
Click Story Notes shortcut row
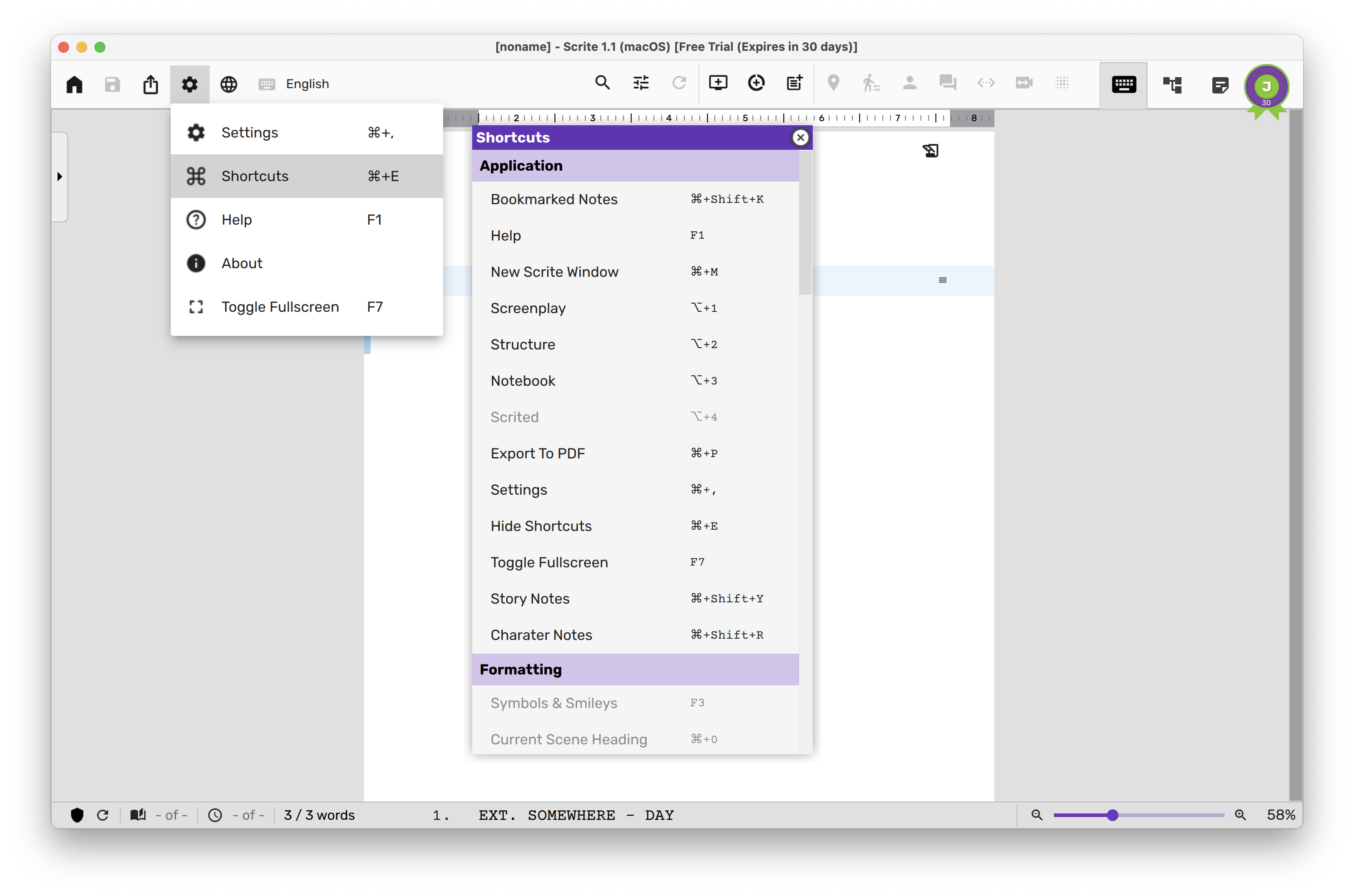coord(635,599)
